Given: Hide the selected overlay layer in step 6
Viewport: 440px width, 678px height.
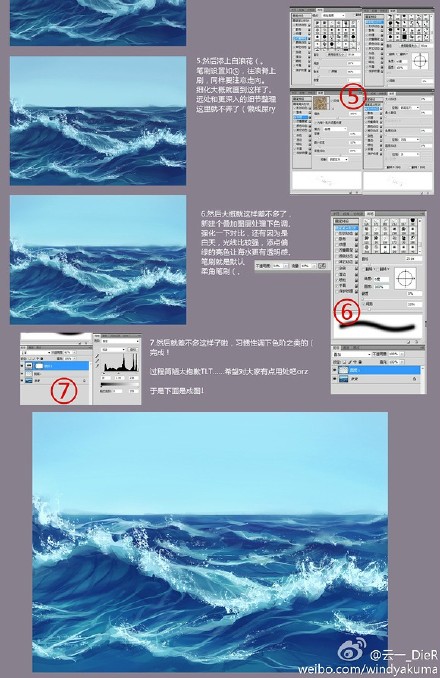Looking at the screenshot, I should click(x=335, y=370).
